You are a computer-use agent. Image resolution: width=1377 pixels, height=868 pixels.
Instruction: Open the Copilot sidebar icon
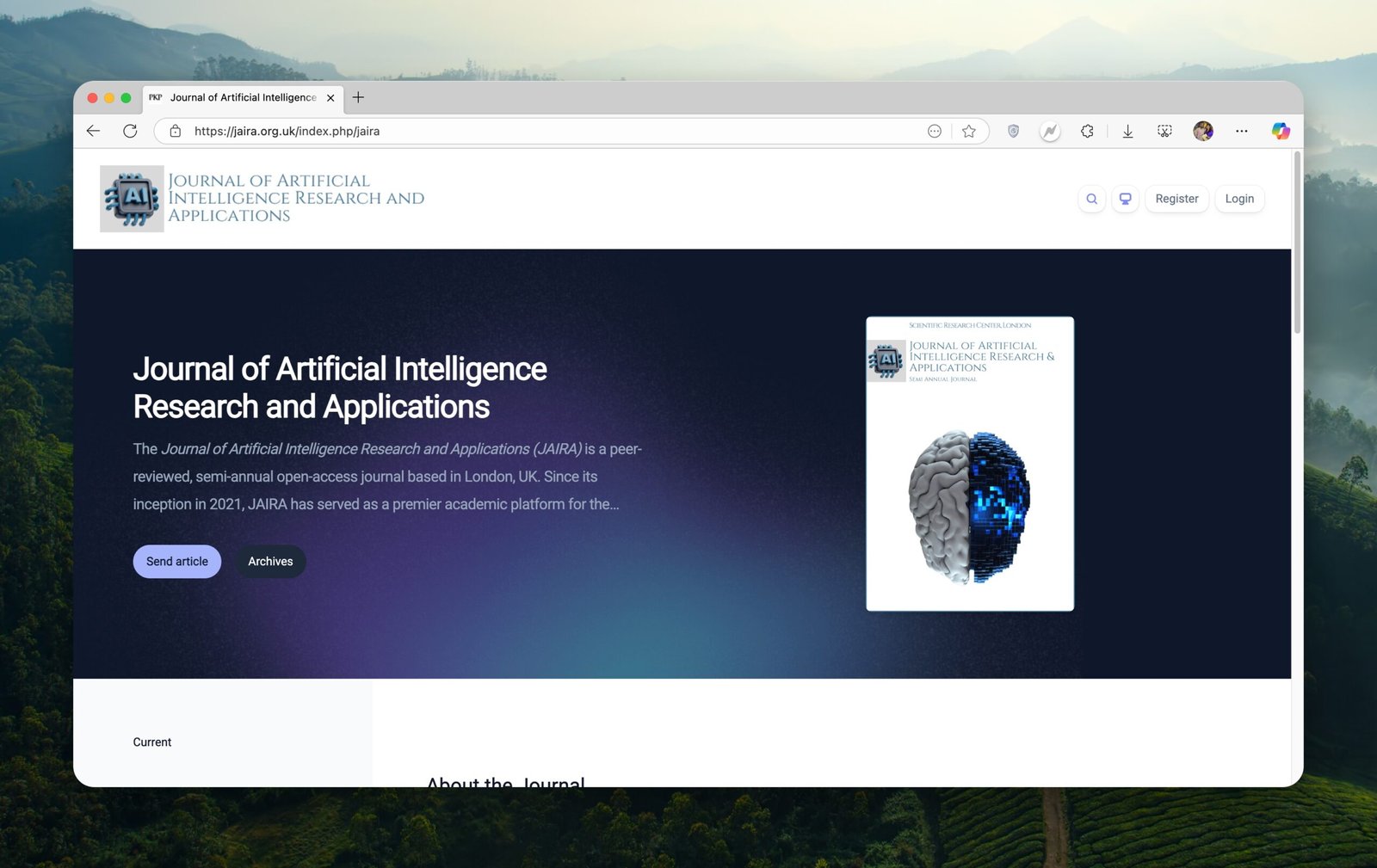pyautogui.click(x=1281, y=131)
